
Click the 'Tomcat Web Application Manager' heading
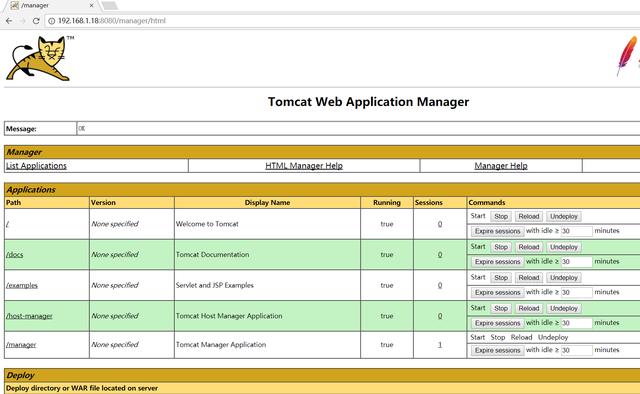[x=368, y=102]
